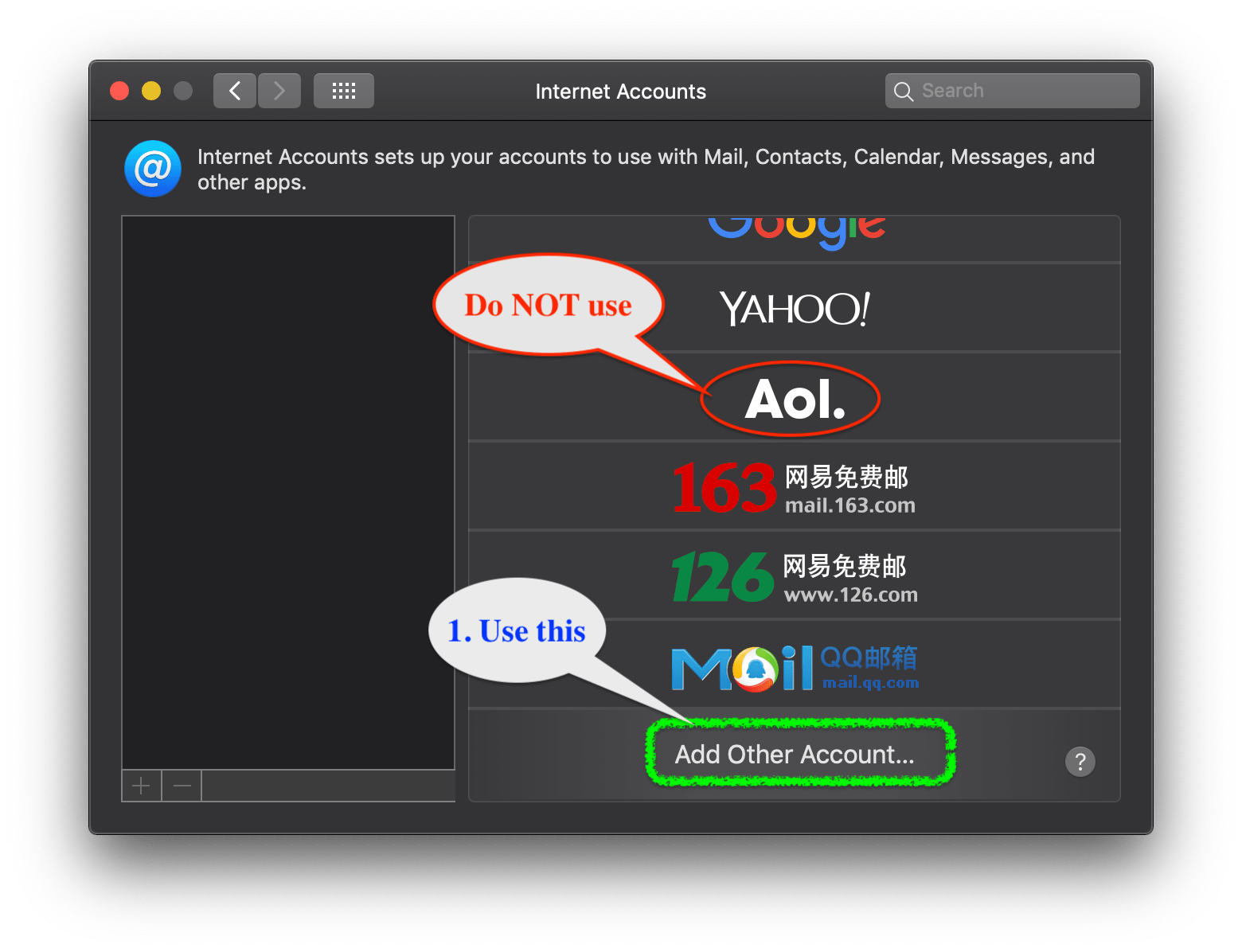Focus the Search field

point(1013,91)
